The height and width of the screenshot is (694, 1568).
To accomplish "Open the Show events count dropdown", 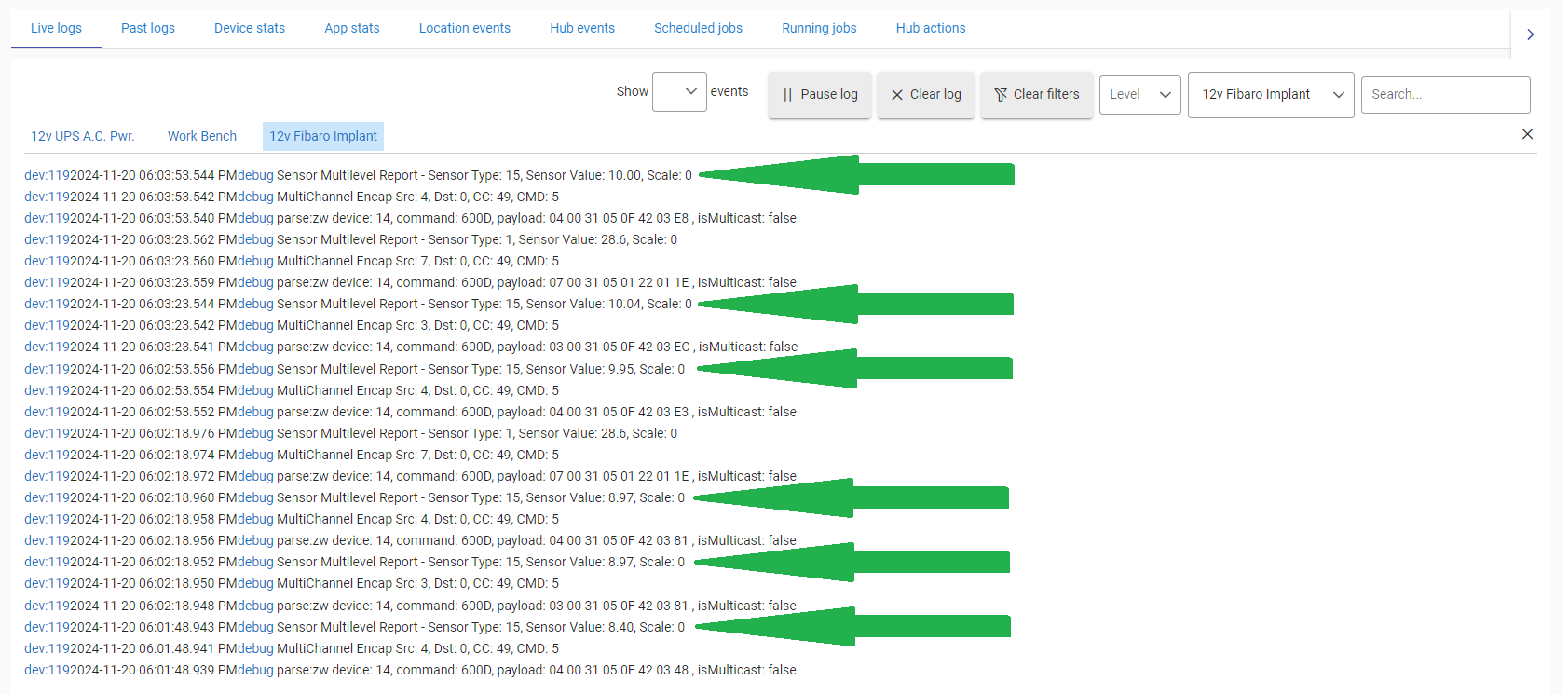I will coord(679,91).
